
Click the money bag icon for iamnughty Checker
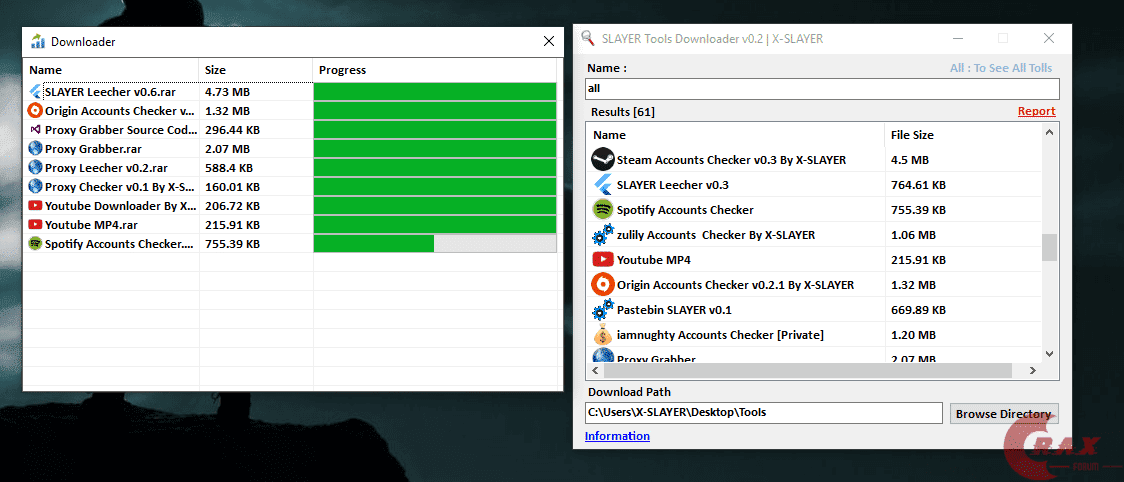[603, 335]
